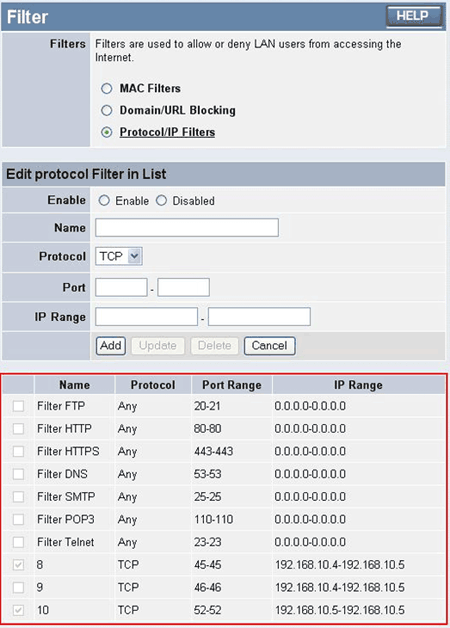
Task: Click the first IP Range field
Action: pos(147,316)
